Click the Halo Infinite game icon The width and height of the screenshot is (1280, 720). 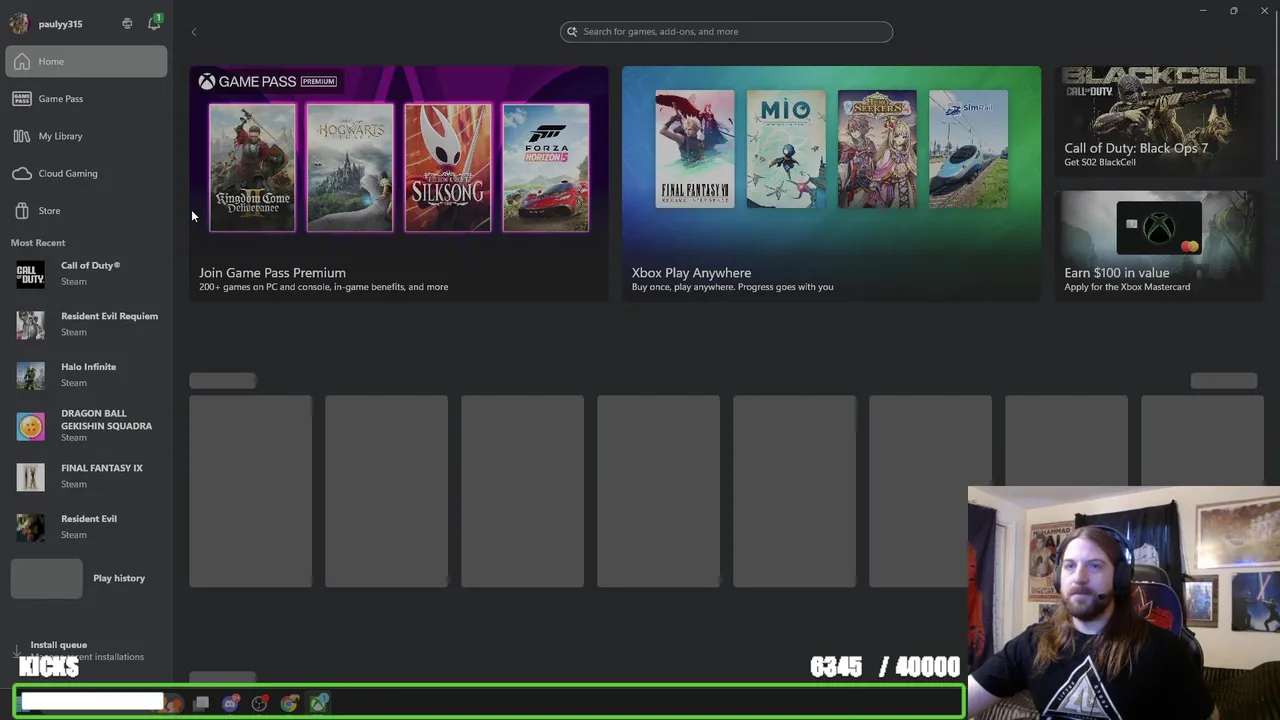30,375
